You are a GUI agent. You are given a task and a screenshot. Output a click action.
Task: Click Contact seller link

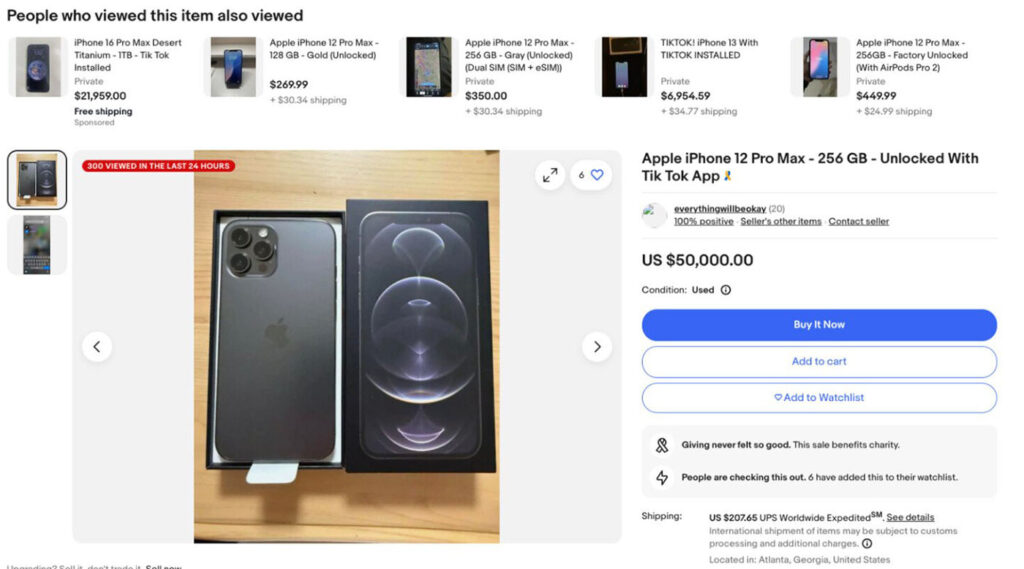pos(858,222)
